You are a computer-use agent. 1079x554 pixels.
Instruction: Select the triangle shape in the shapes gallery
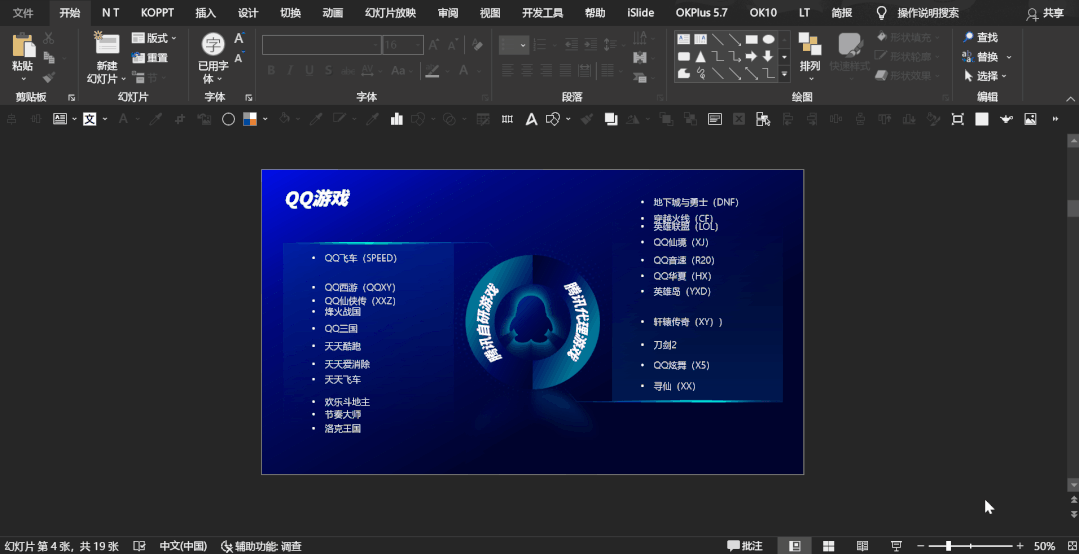click(x=701, y=56)
